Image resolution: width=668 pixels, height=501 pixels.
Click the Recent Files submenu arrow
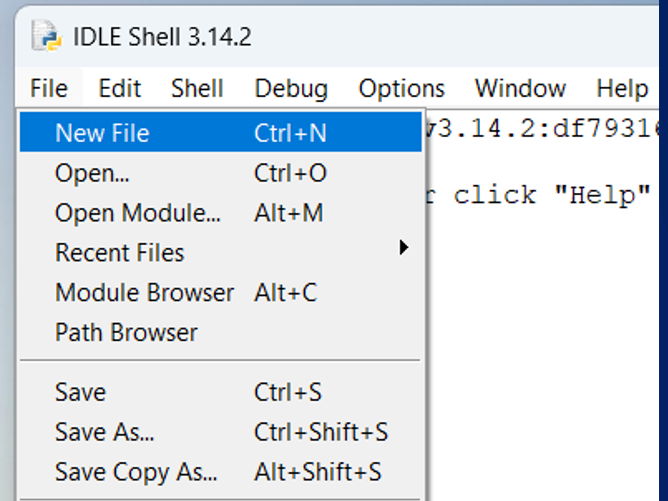tap(404, 248)
